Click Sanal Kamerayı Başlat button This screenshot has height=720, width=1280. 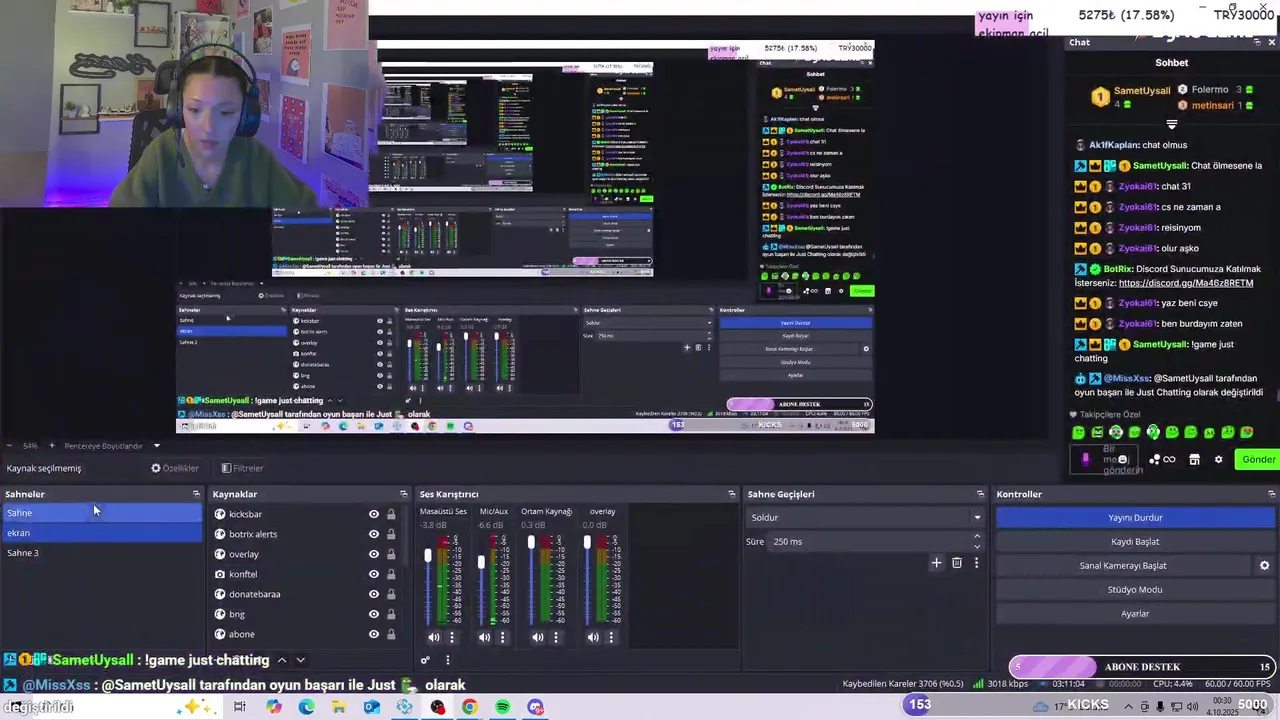(1123, 565)
